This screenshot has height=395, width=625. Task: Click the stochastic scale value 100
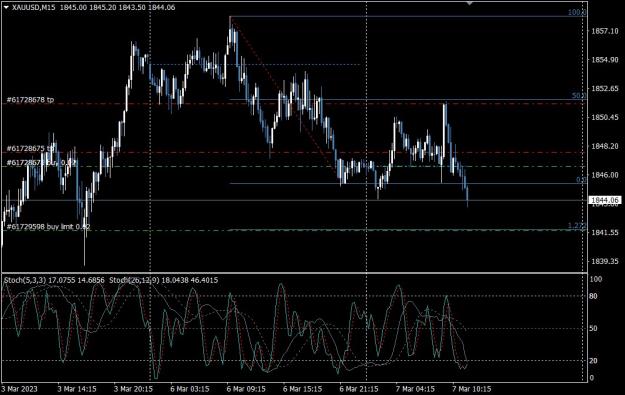tap(596, 279)
